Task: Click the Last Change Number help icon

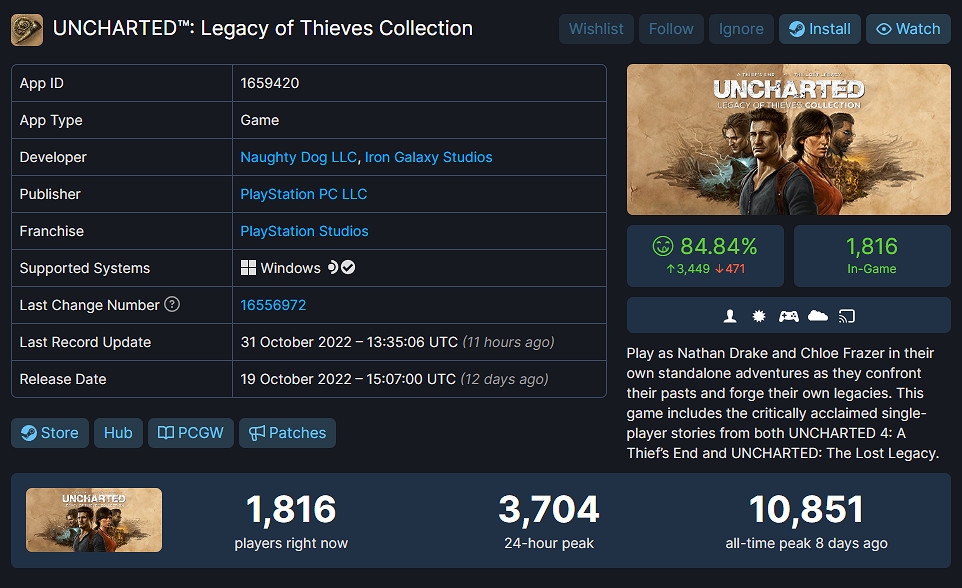Action: (172, 304)
